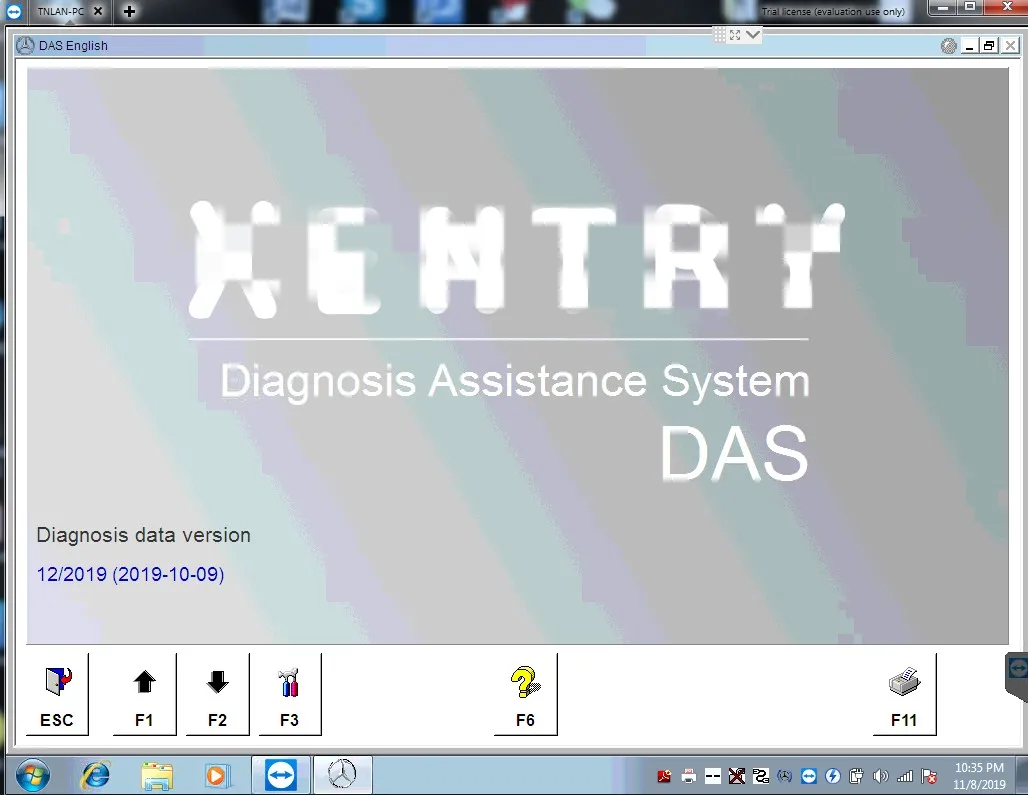Click the PDF printer tray icon
This screenshot has height=795, width=1028.
point(688,777)
